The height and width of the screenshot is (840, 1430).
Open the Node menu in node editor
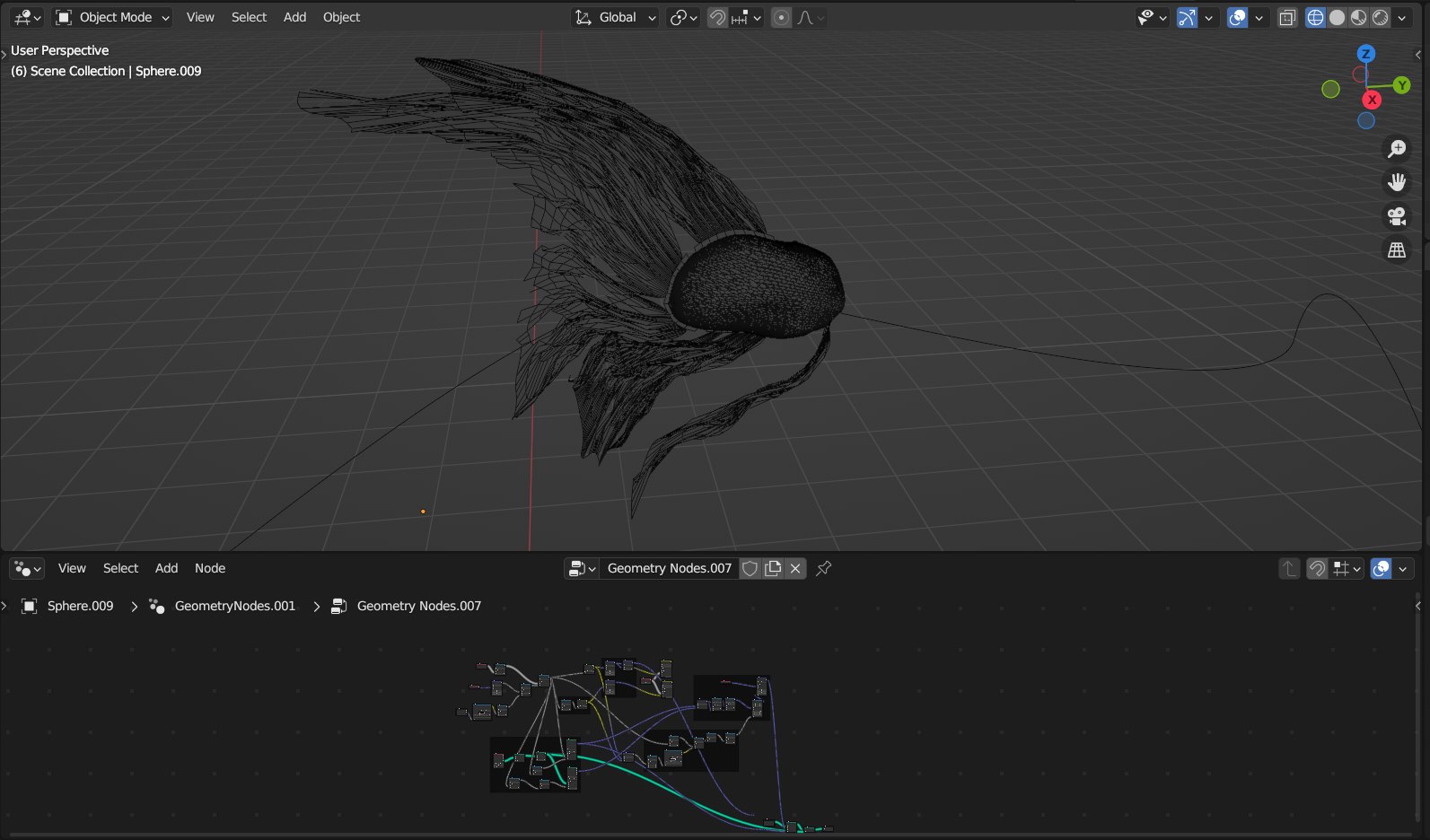(x=210, y=568)
